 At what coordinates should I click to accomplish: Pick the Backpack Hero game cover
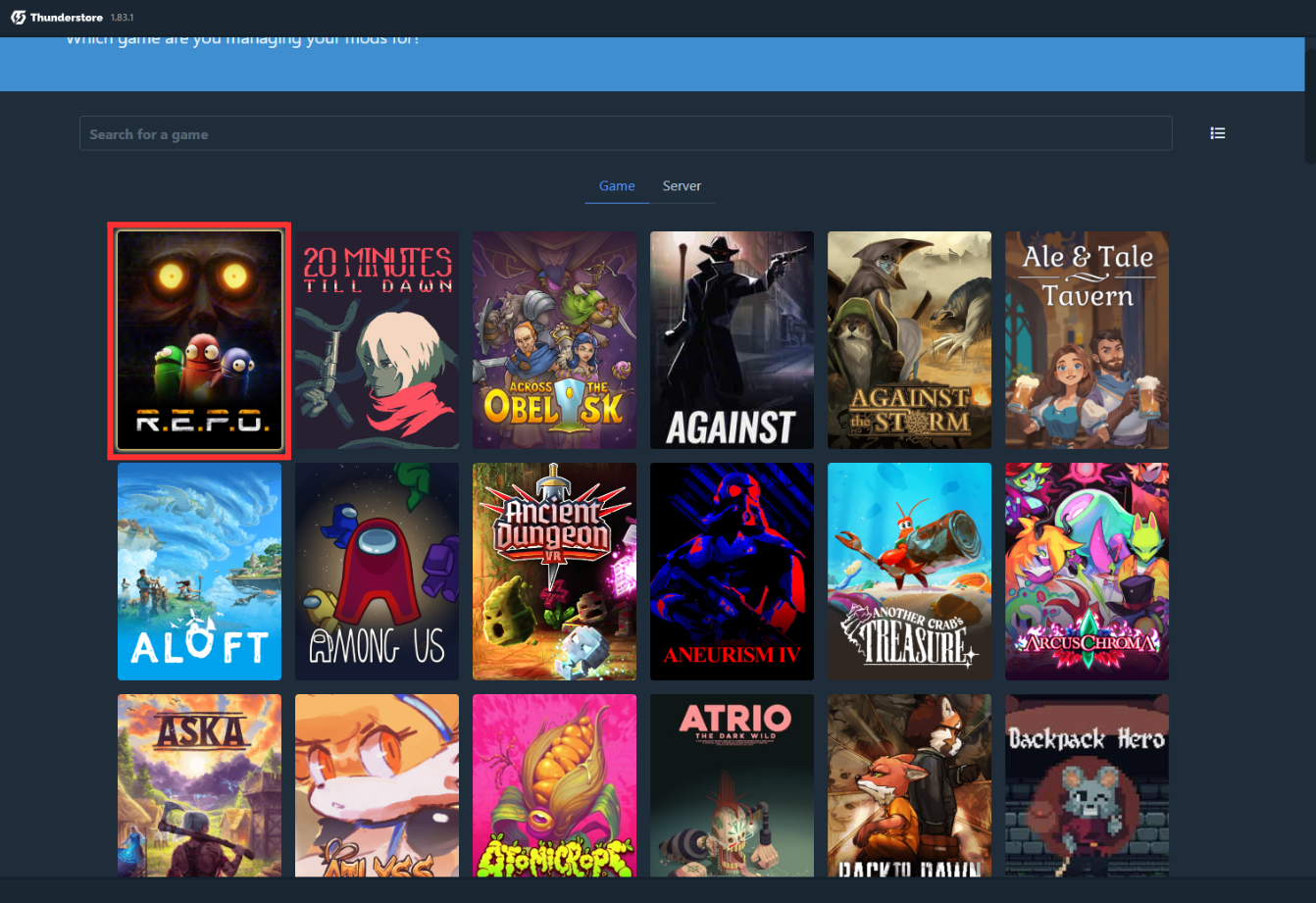tap(1087, 785)
